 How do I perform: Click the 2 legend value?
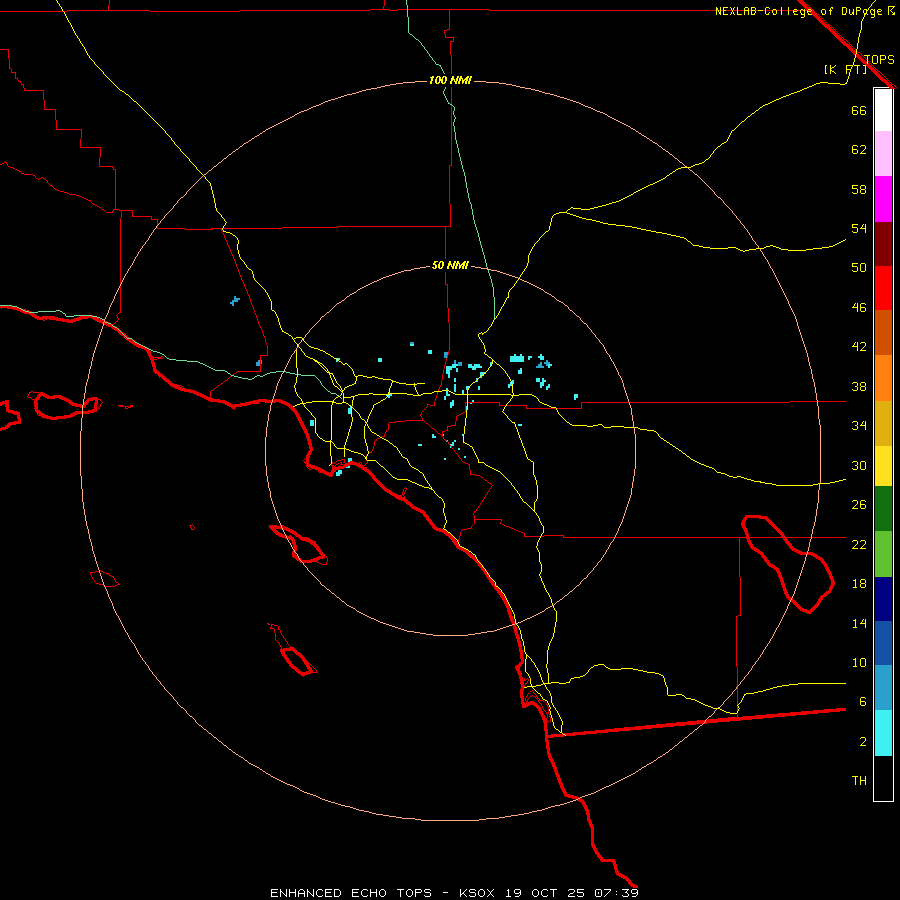pyautogui.click(x=863, y=742)
